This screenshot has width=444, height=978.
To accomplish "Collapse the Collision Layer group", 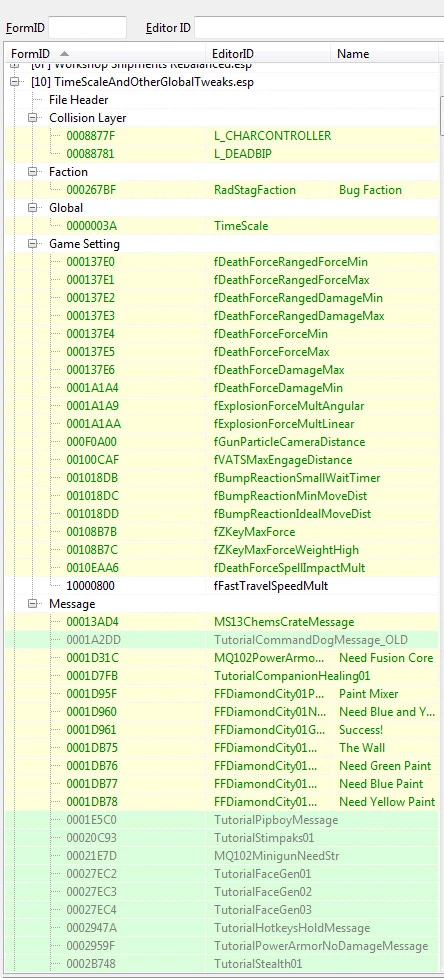I will [x=32, y=118].
